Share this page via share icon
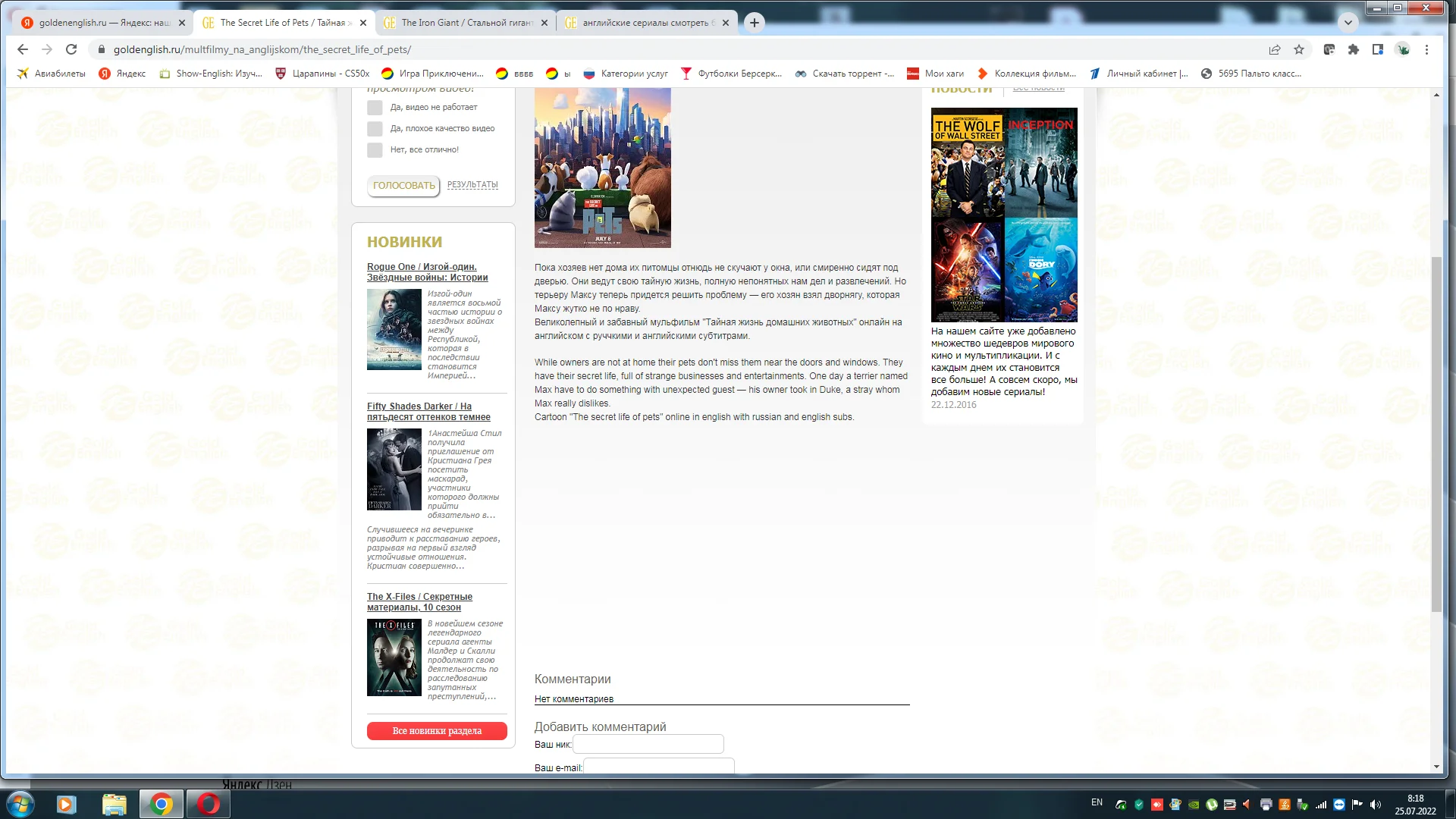Image resolution: width=1456 pixels, height=819 pixels. coord(1275,49)
